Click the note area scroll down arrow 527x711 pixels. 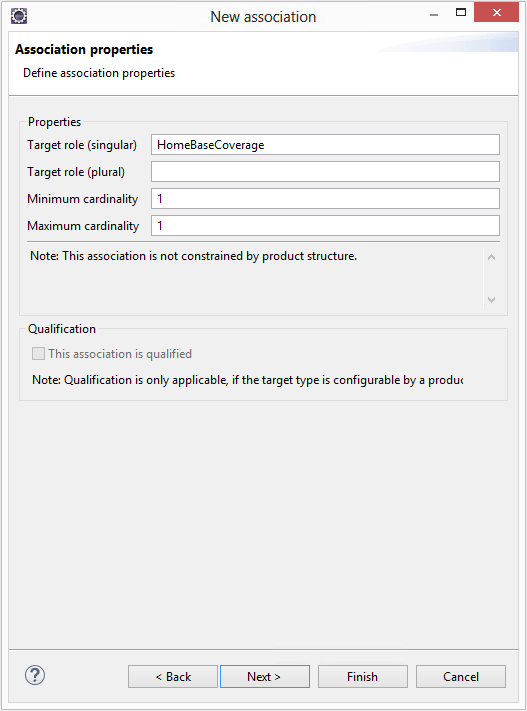(491, 300)
